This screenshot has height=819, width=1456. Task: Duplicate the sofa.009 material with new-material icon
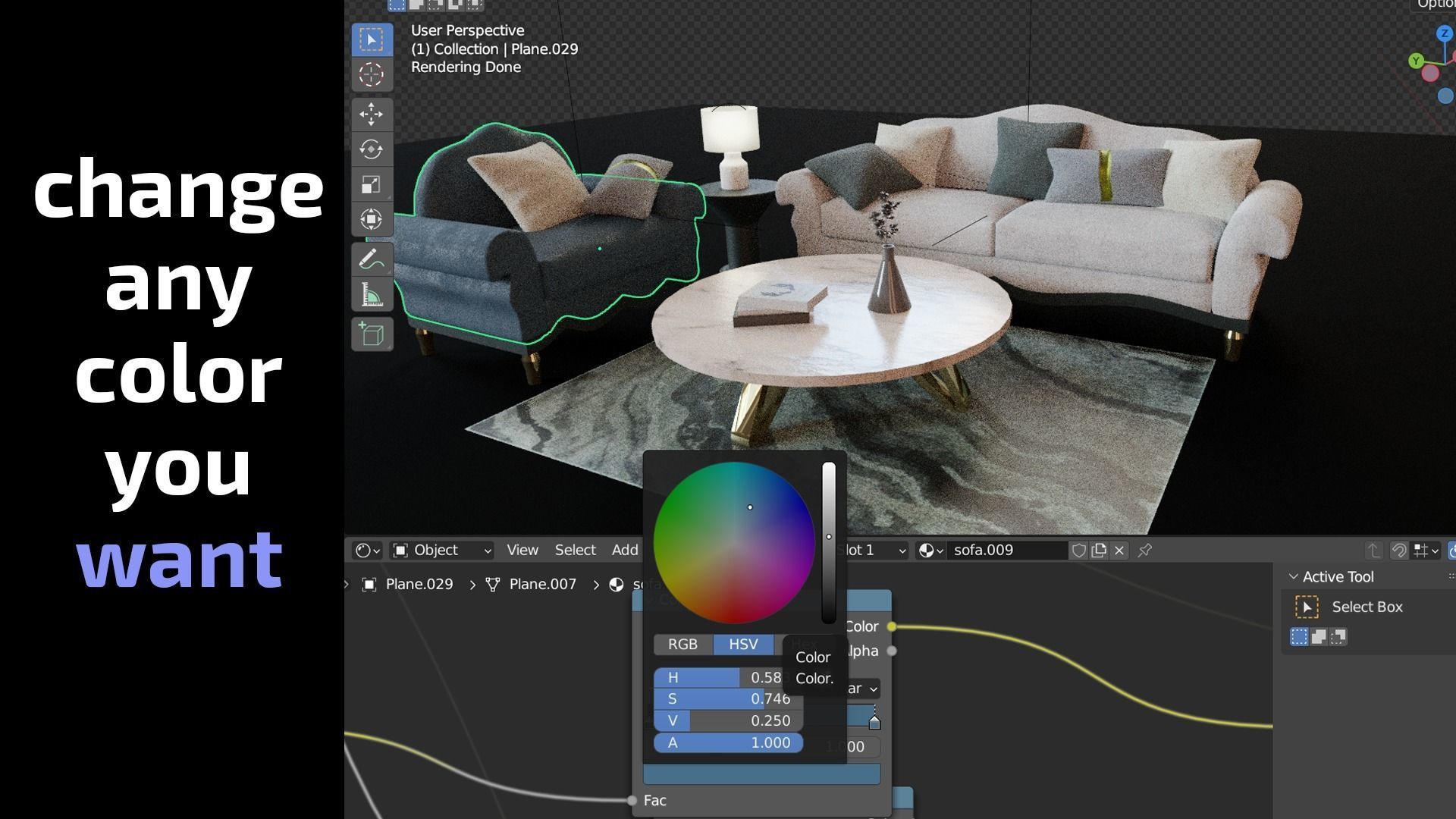tap(1099, 551)
